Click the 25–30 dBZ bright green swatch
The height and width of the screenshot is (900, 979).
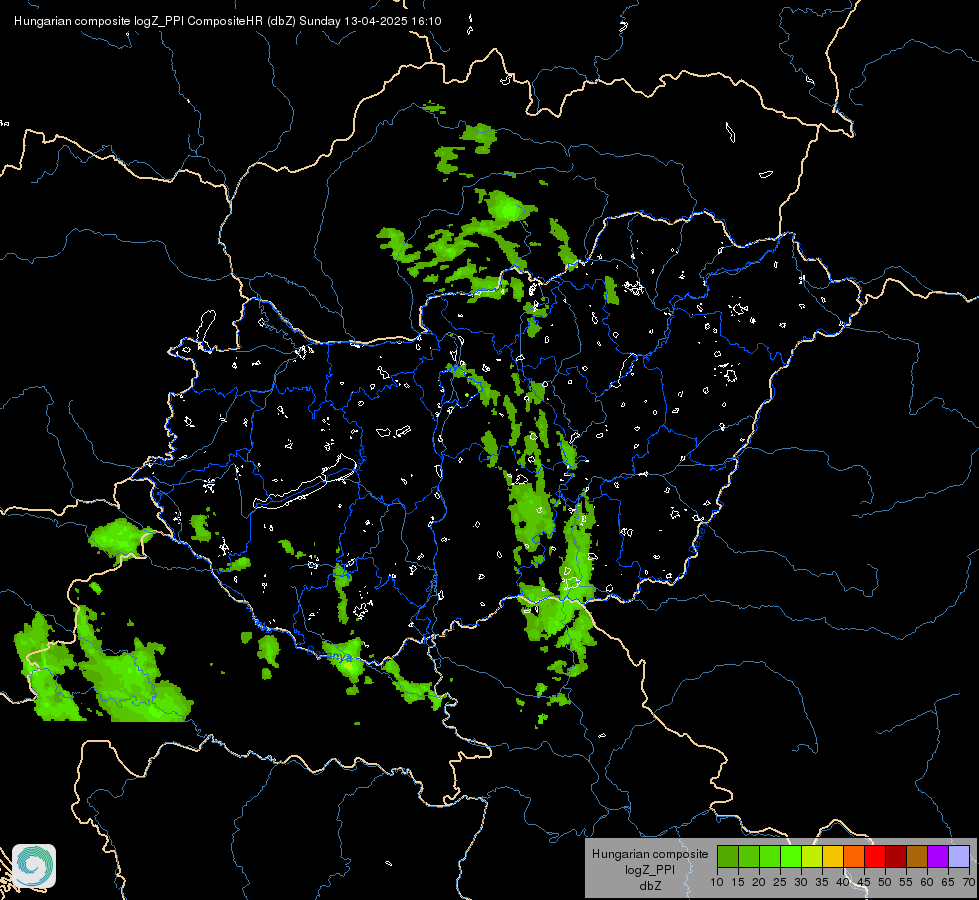click(x=791, y=856)
